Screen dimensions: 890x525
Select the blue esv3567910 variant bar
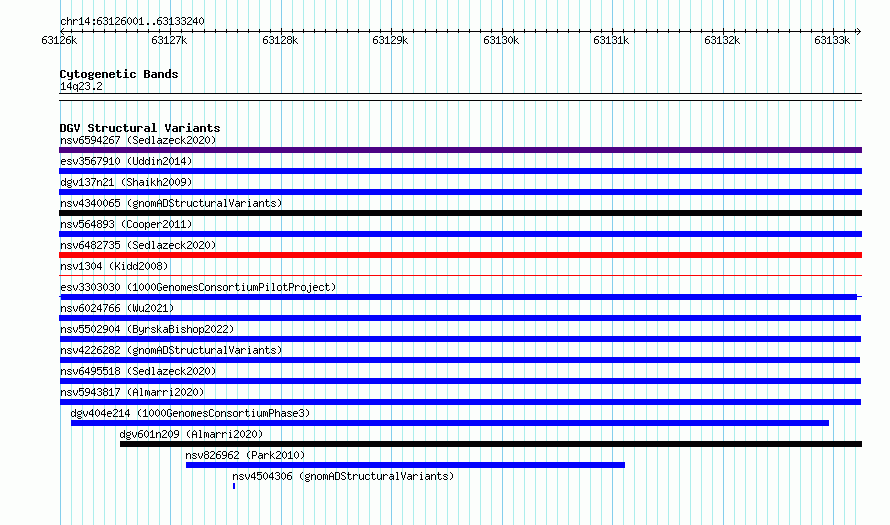[460, 171]
